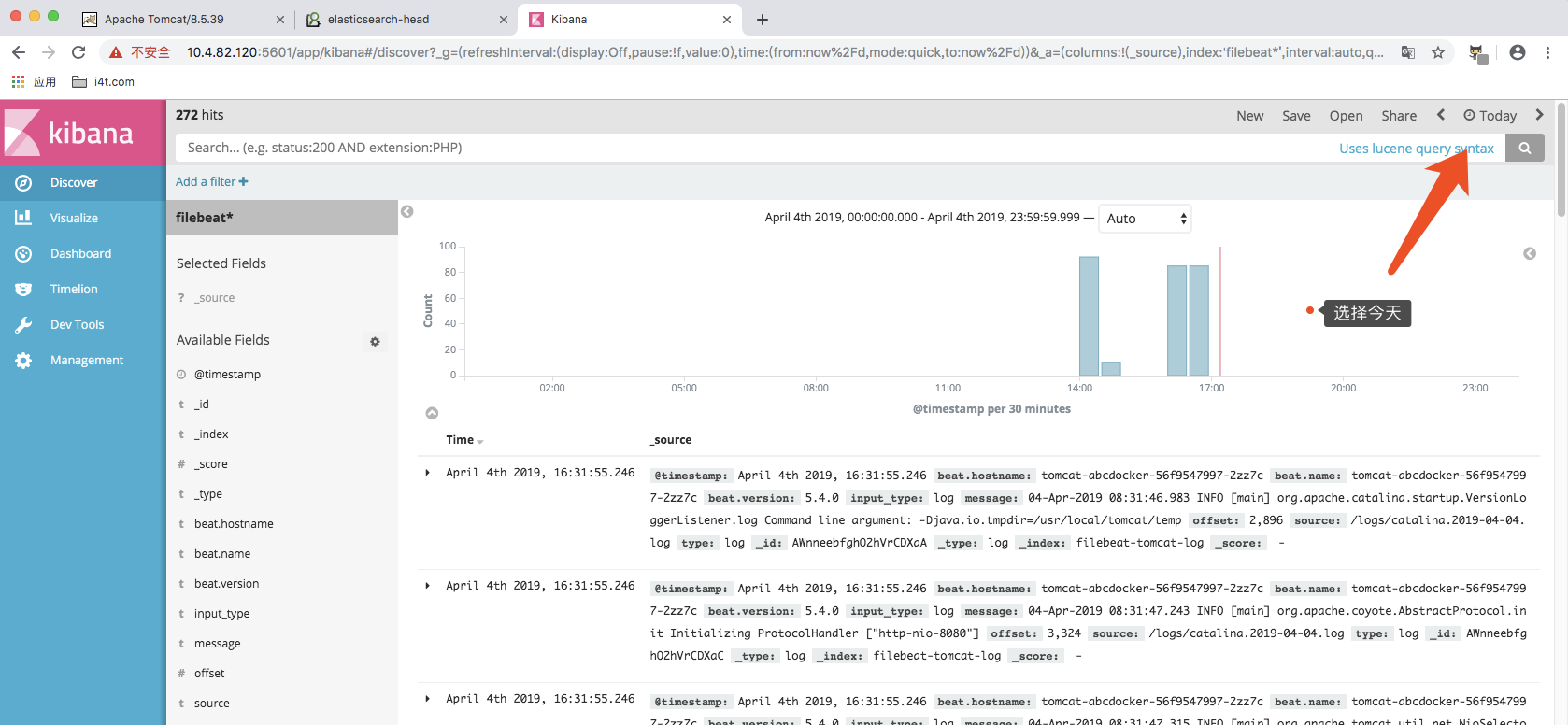
Task: Click the _source selected field
Action: point(215,298)
